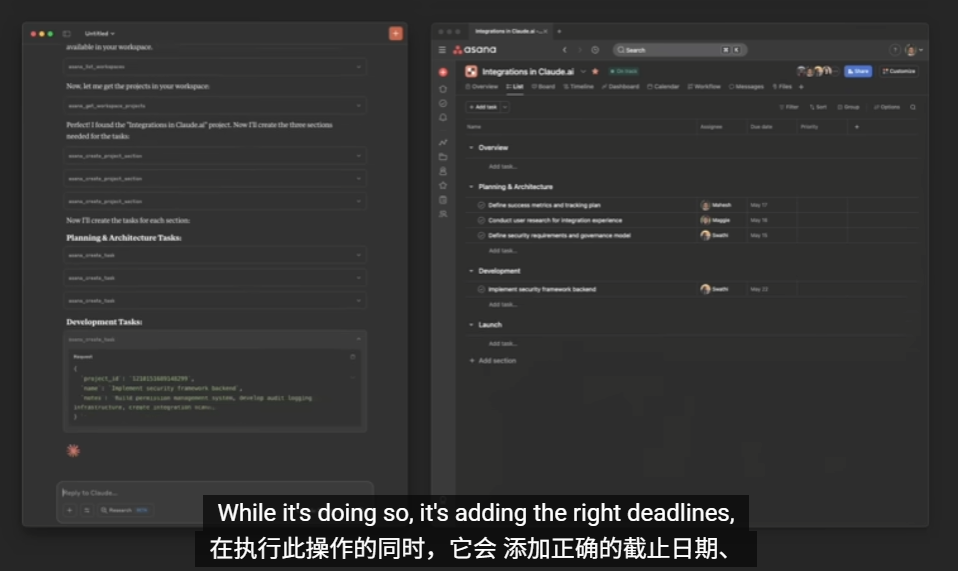This screenshot has width=958, height=571.
Task: Toggle the Claude sidebar panel icon
Action: tap(67, 34)
